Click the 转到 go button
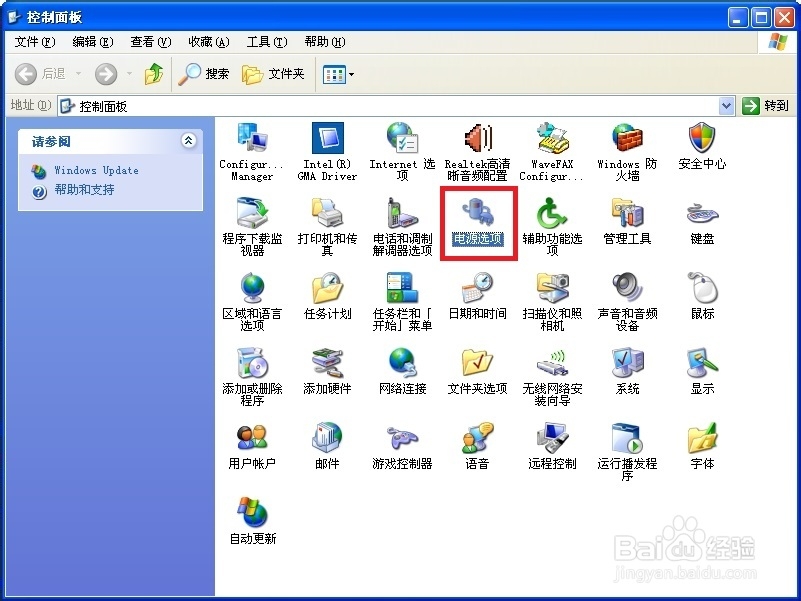 click(x=765, y=106)
